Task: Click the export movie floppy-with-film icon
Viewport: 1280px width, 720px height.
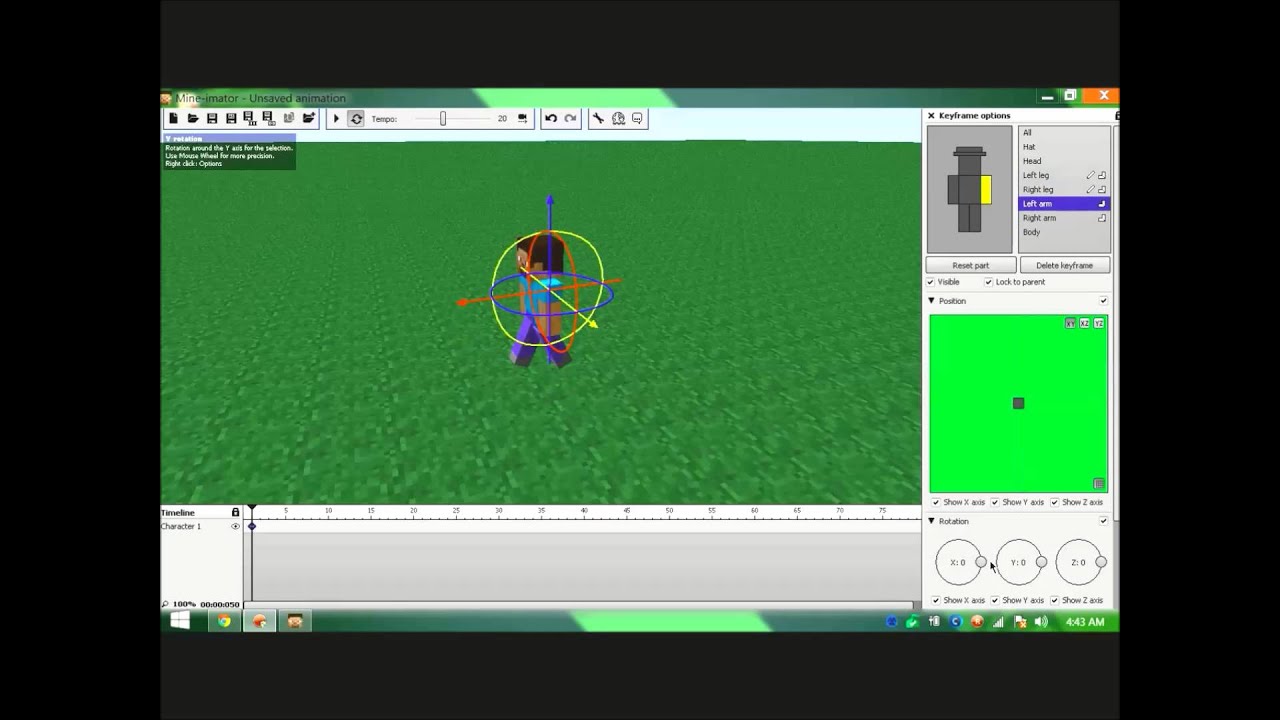Action: coord(250,118)
